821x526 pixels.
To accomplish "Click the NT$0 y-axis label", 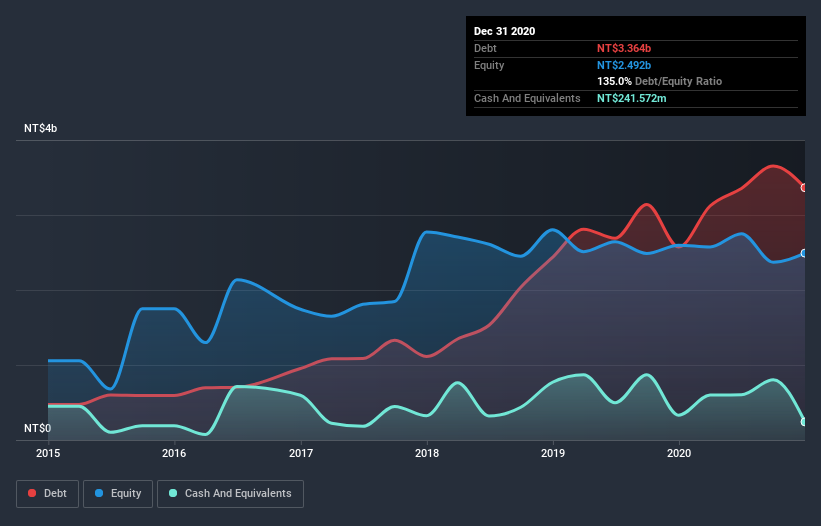I will (38, 428).
